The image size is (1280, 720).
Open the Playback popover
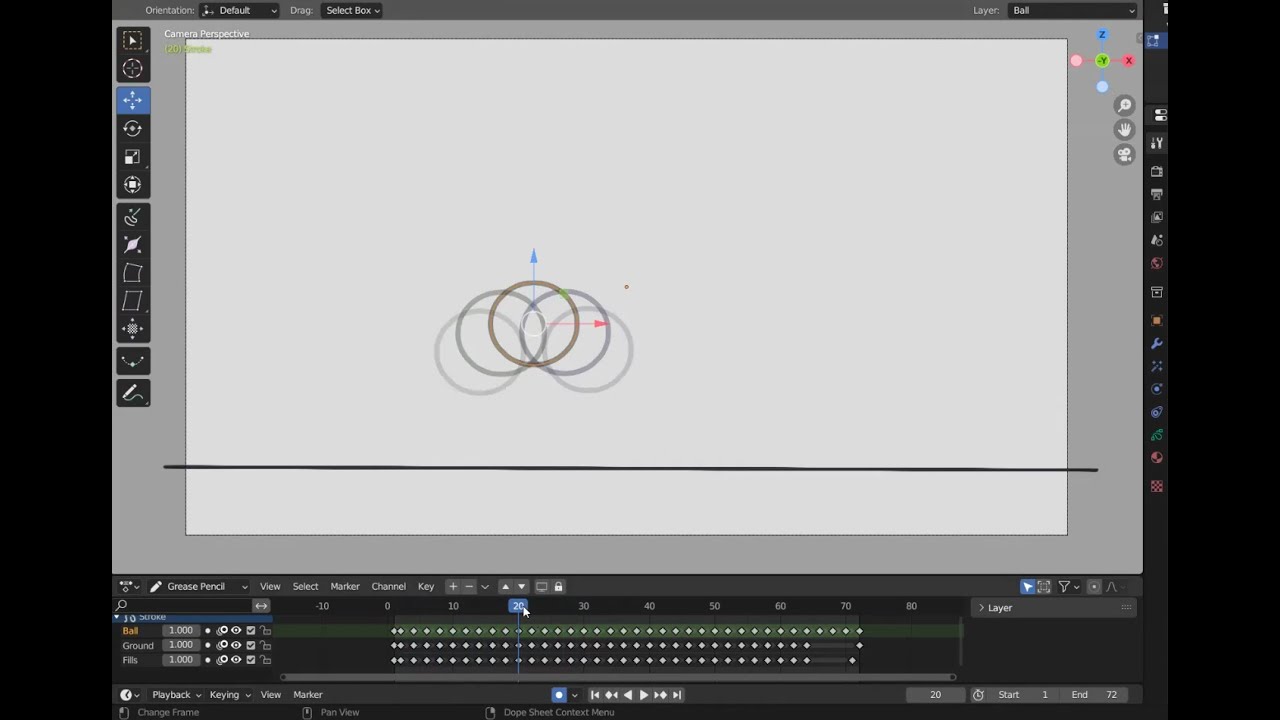(x=176, y=695)
